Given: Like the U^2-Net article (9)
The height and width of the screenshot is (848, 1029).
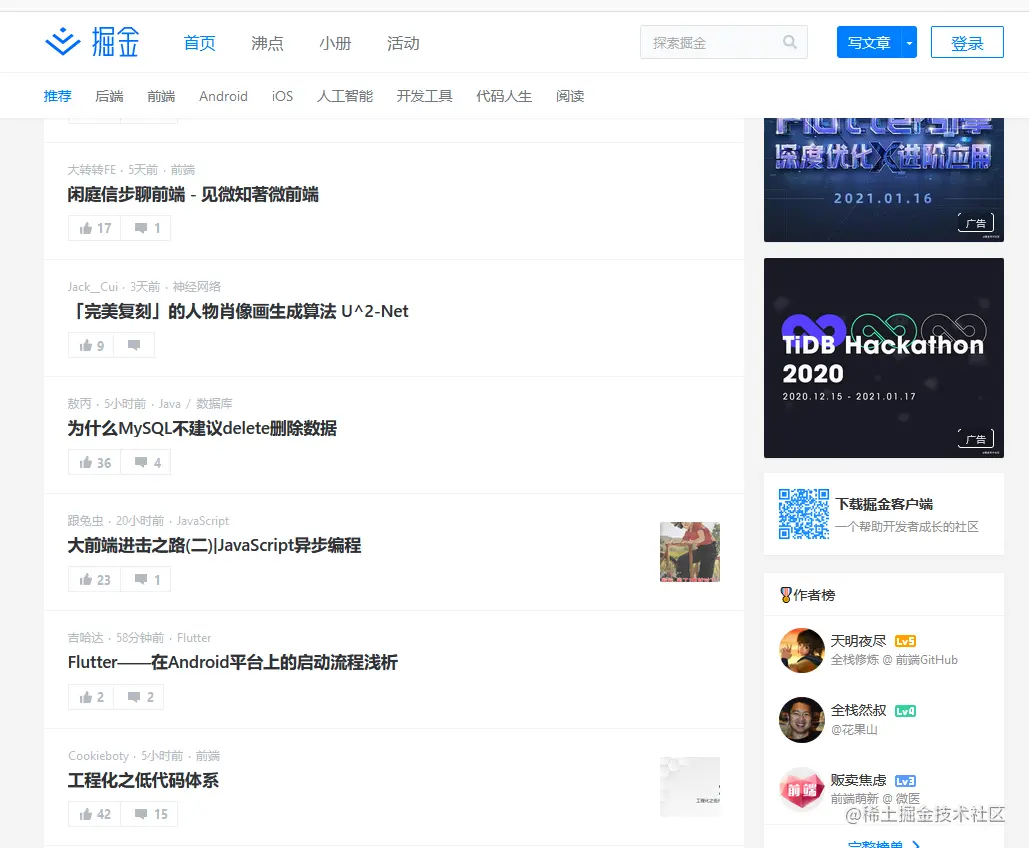Looking at the screenshot, I should click(x=91, y=345).
